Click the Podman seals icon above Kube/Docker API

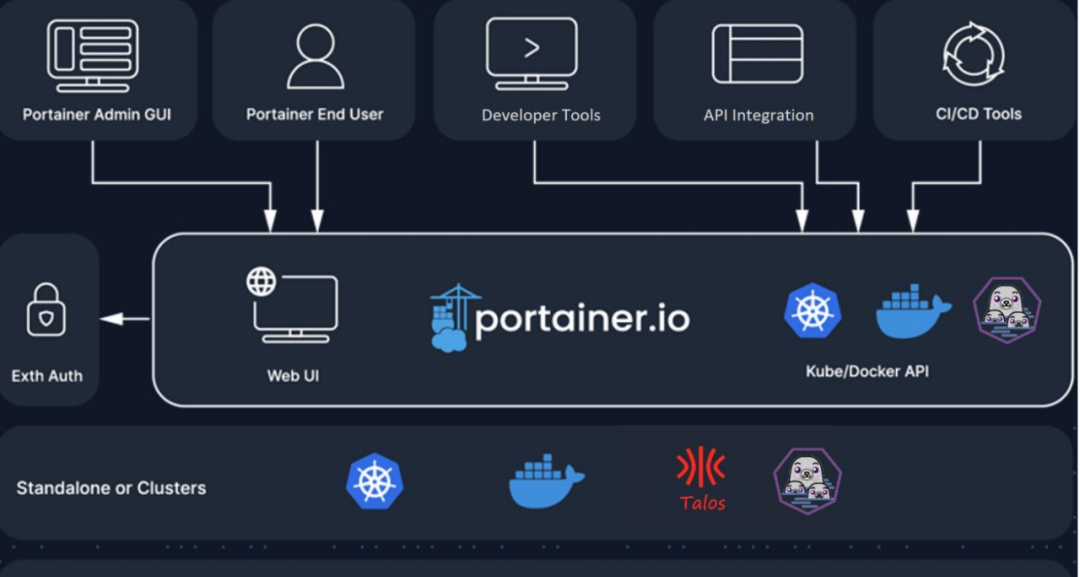click(x=1007, y=310)
